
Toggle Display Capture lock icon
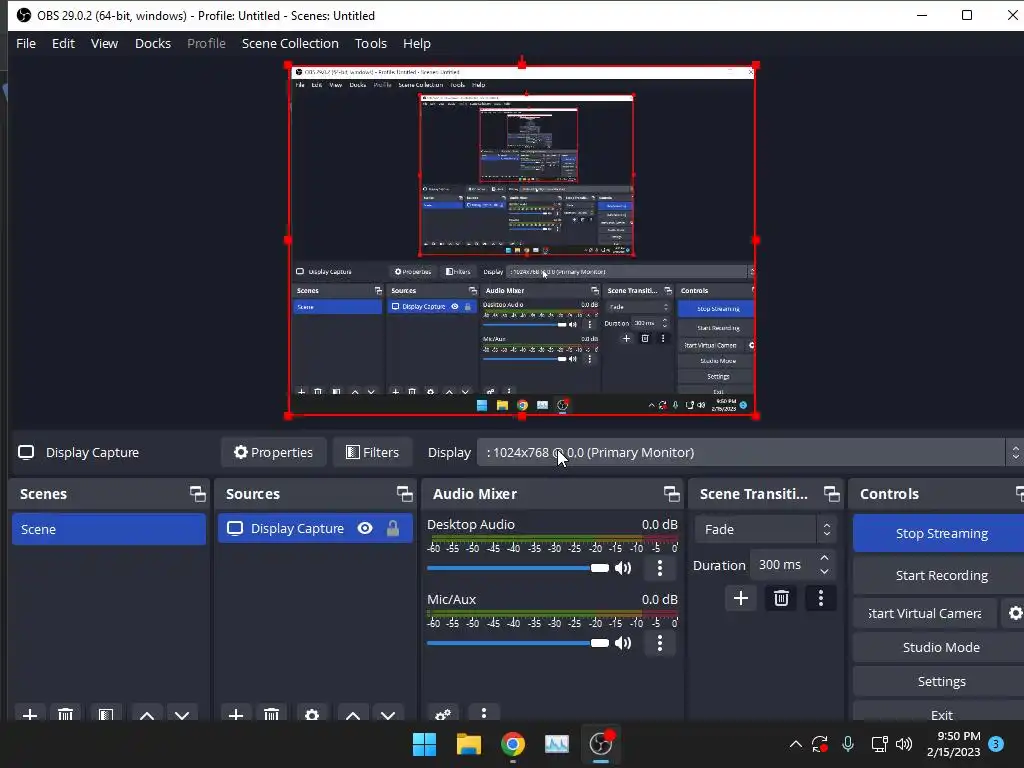coord(392,528)
